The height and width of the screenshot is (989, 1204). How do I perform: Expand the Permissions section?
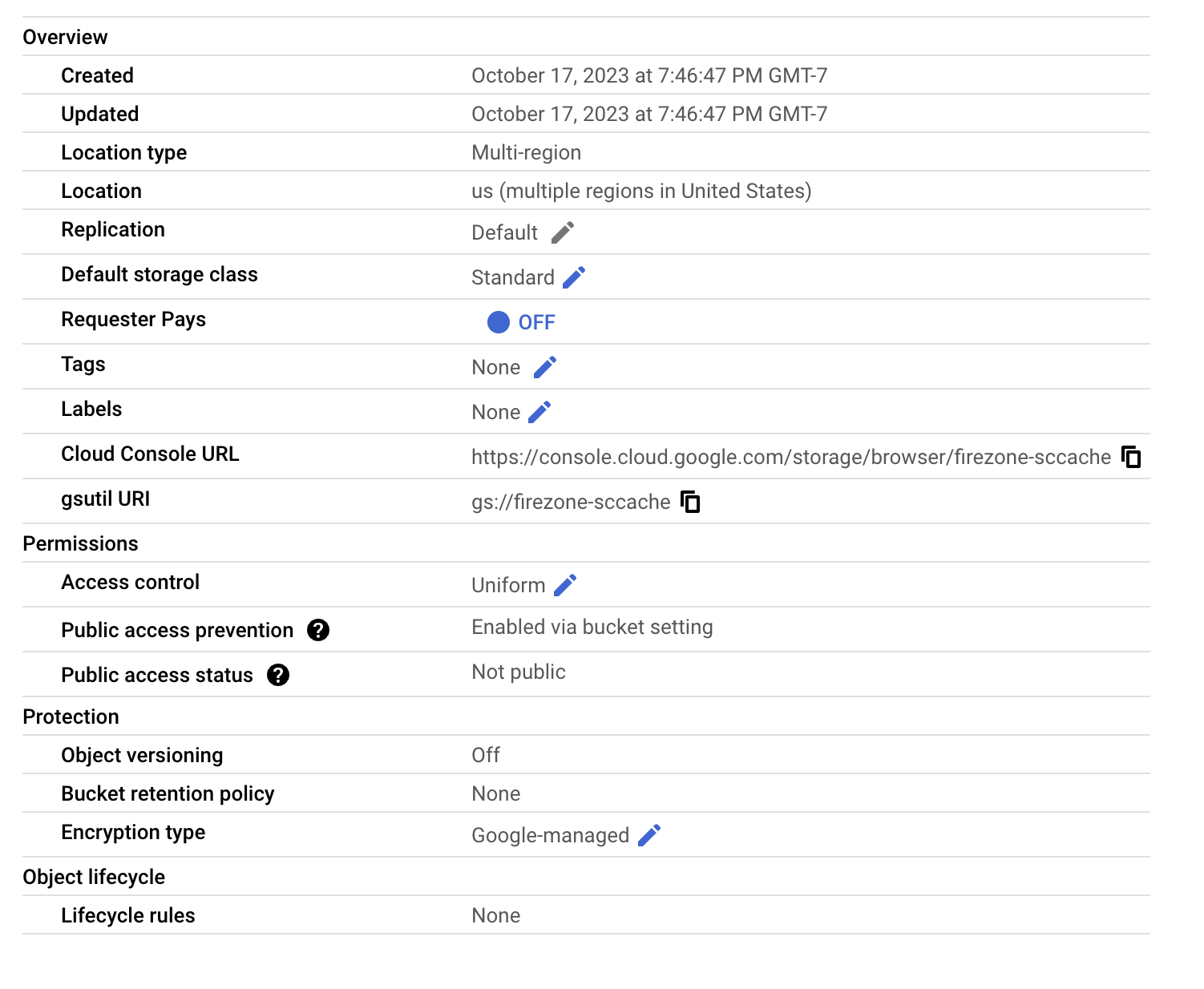(x=80, y=543)
